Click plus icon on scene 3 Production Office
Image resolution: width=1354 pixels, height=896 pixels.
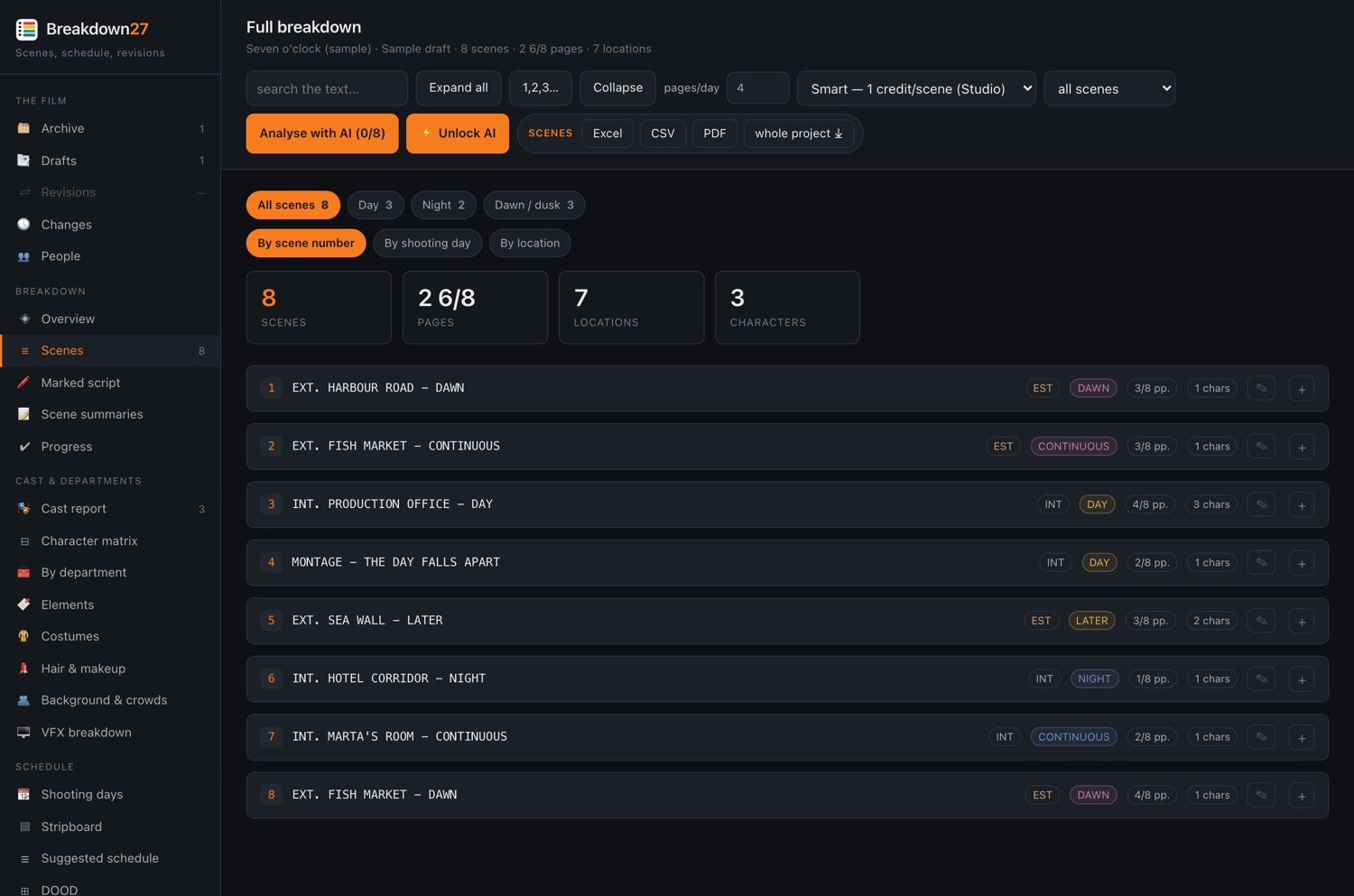tap(1302, 505)
